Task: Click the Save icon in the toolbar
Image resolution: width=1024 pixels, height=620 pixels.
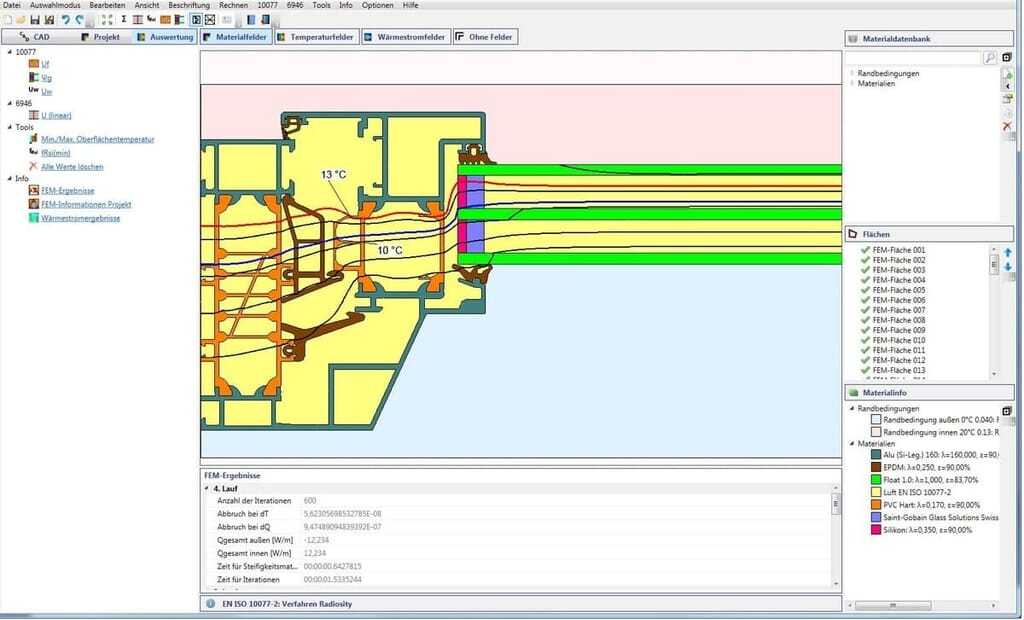Action: click(x=34, y=20)
